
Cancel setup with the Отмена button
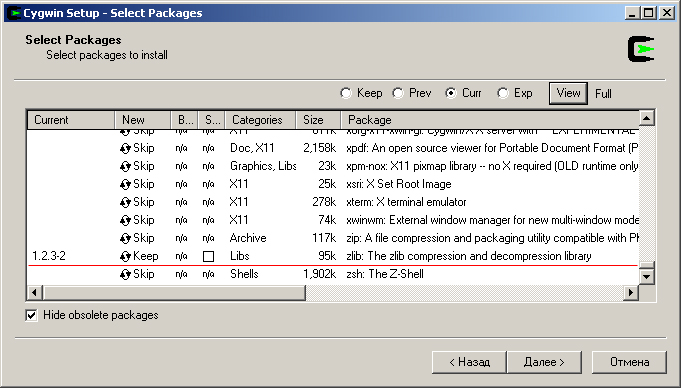pos(629,362)
